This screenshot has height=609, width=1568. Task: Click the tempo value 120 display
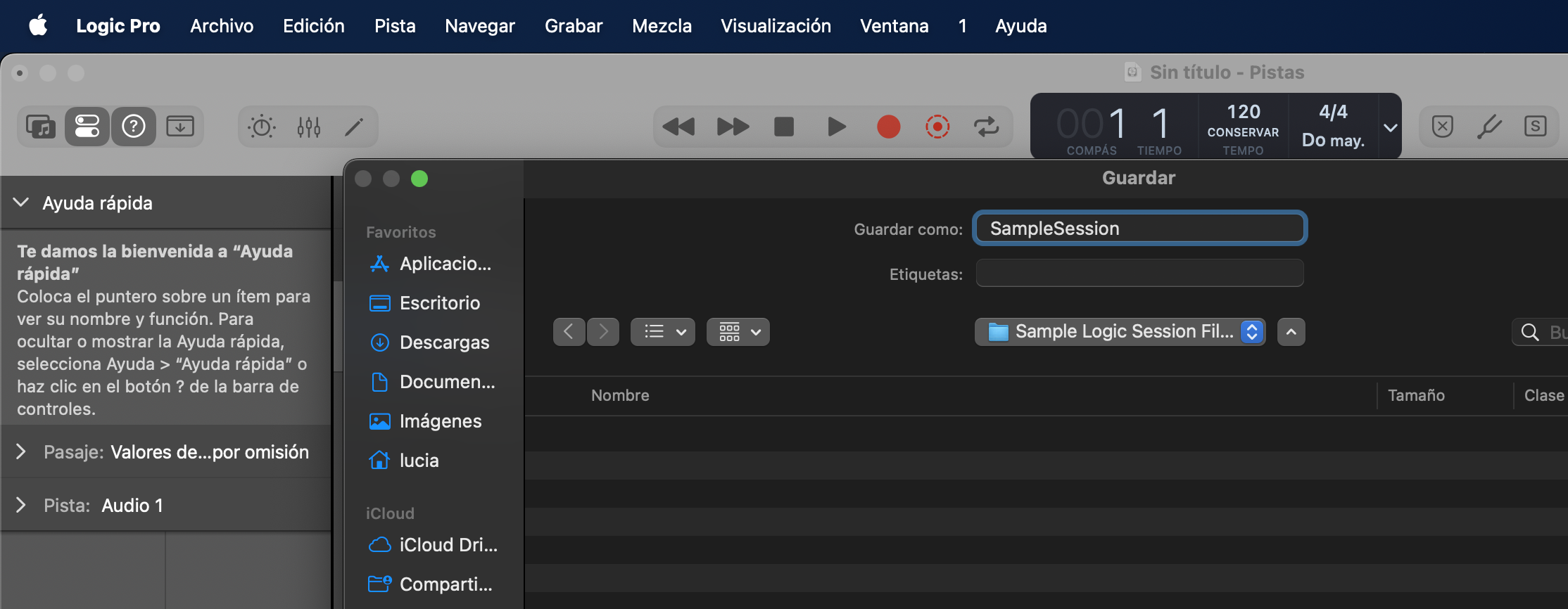1243,113
